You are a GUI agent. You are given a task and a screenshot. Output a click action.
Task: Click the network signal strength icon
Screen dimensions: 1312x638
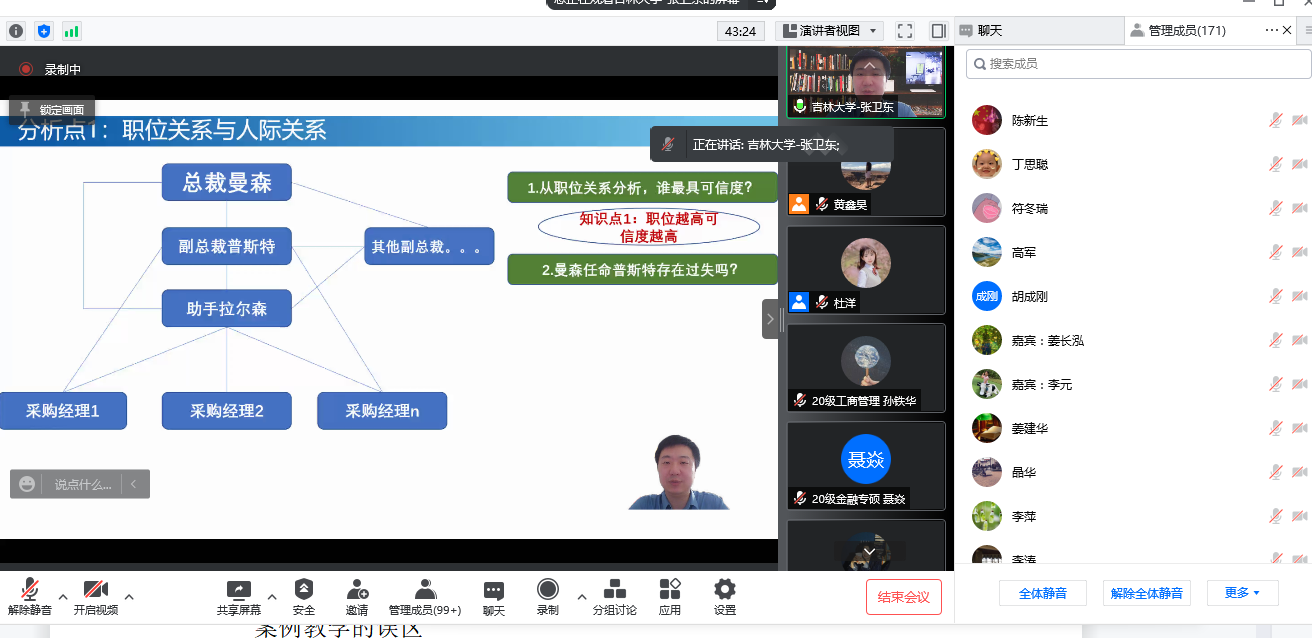[x=72, y=31]
